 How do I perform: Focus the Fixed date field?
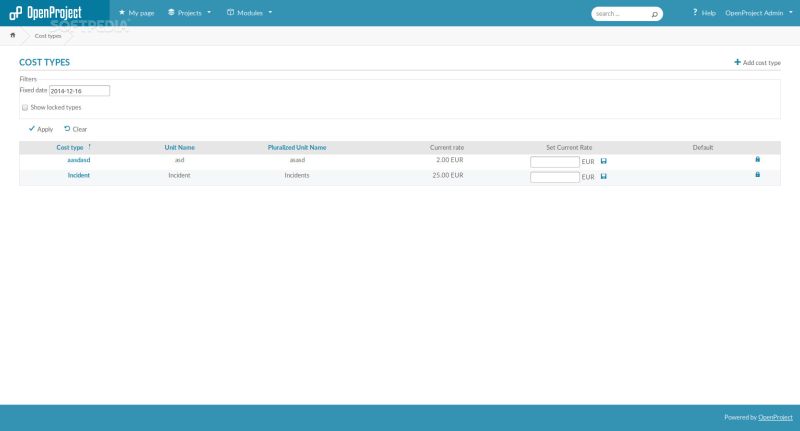[x=79, y=91]
